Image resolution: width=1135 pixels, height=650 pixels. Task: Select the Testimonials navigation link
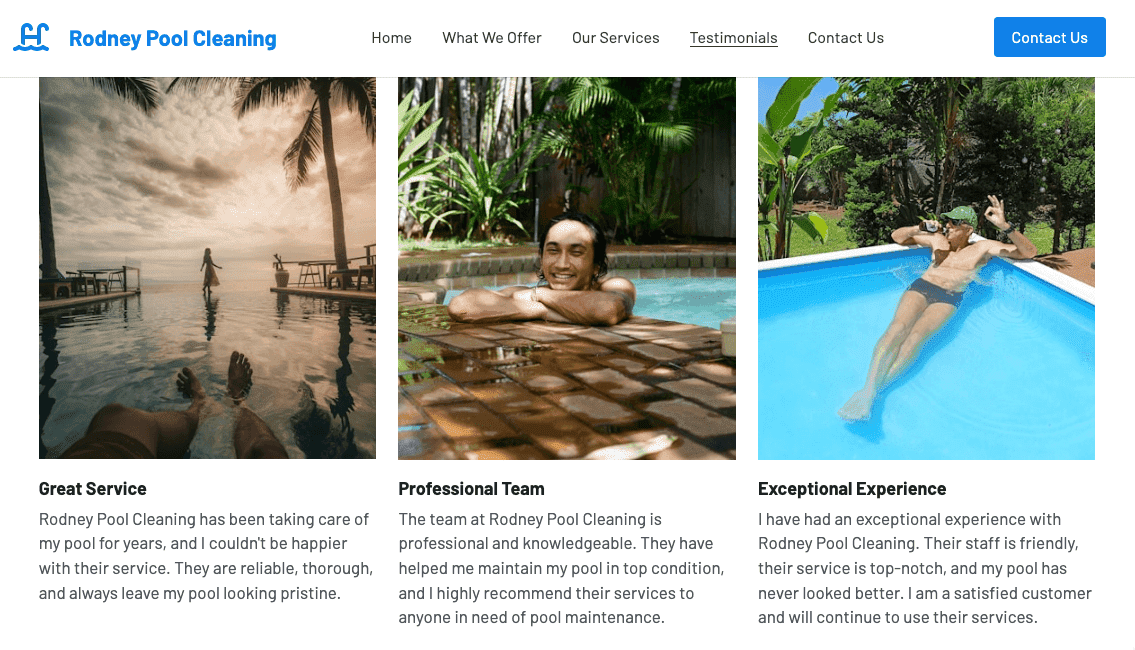733,37
